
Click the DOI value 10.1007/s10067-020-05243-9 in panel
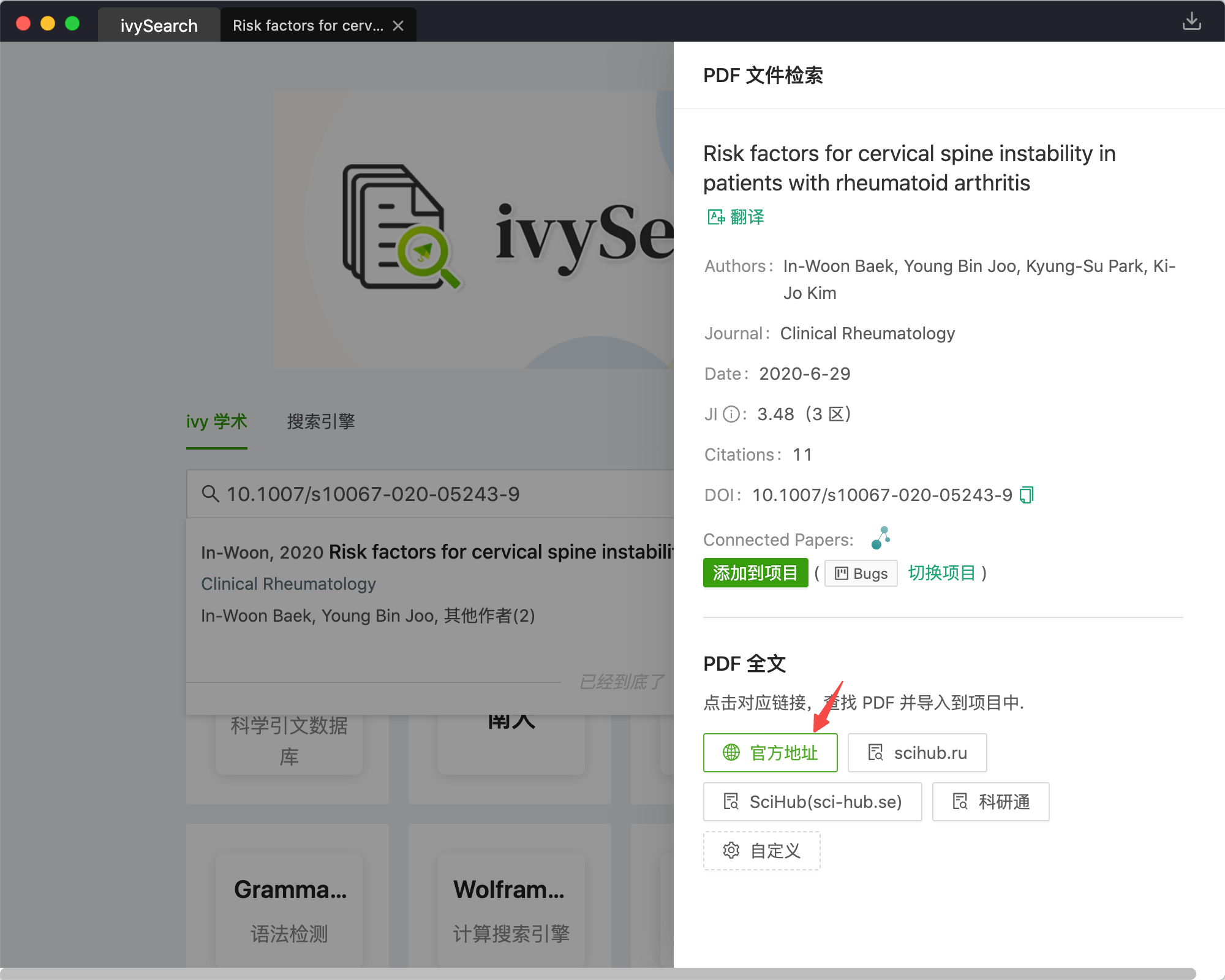[882, 495]
